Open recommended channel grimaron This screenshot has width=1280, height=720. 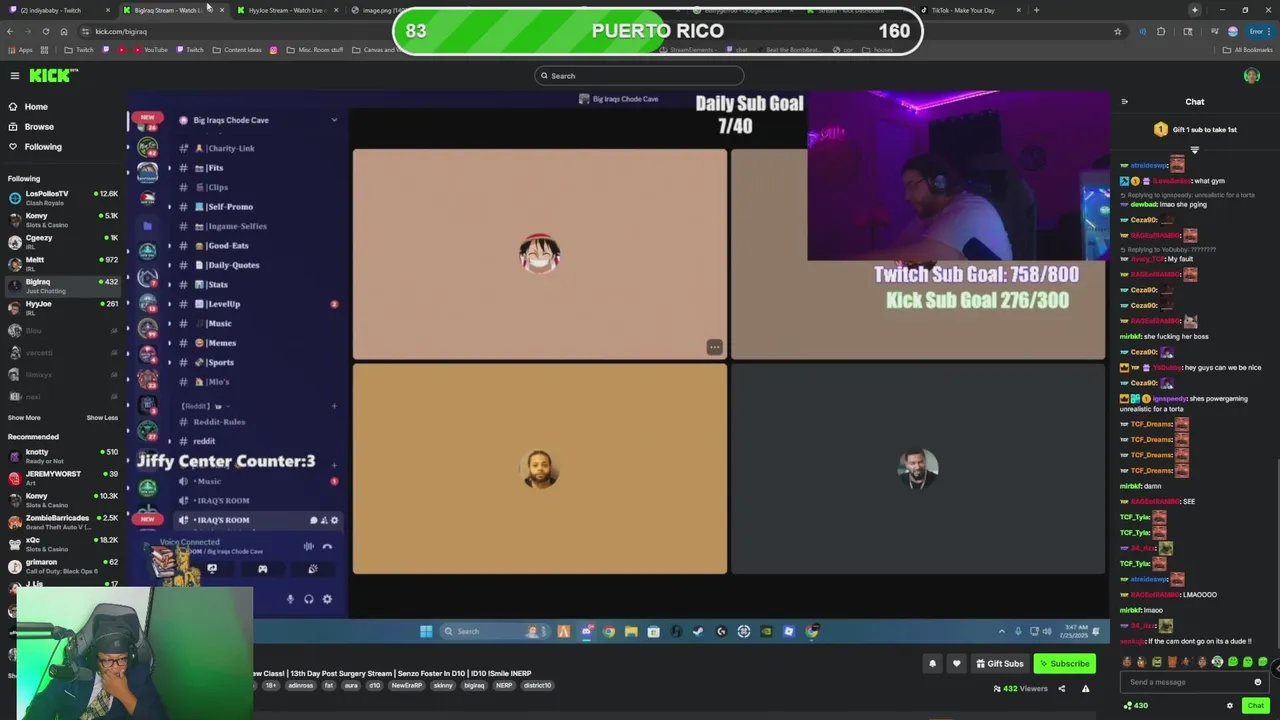tap(63, 565)
